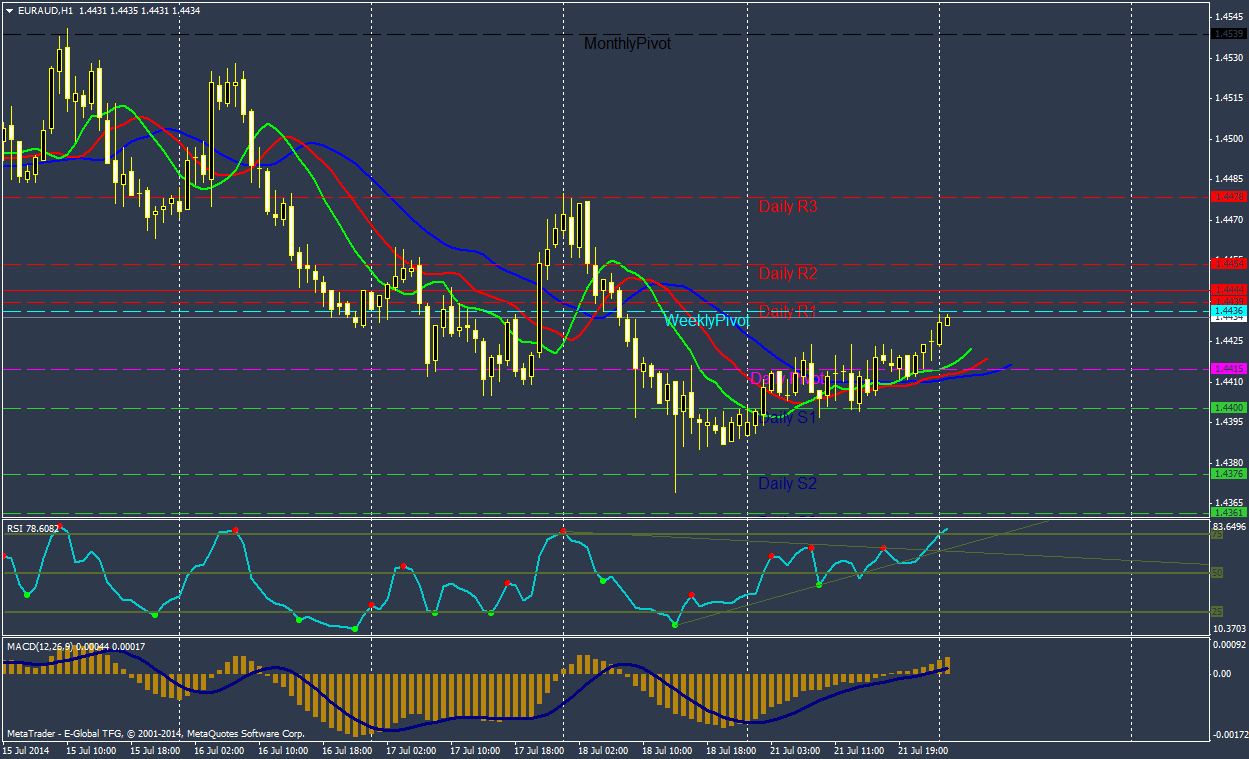1249x759 pixels.
Task: Click the blue Daily S2 label
Action: click(x=787, y=483)
